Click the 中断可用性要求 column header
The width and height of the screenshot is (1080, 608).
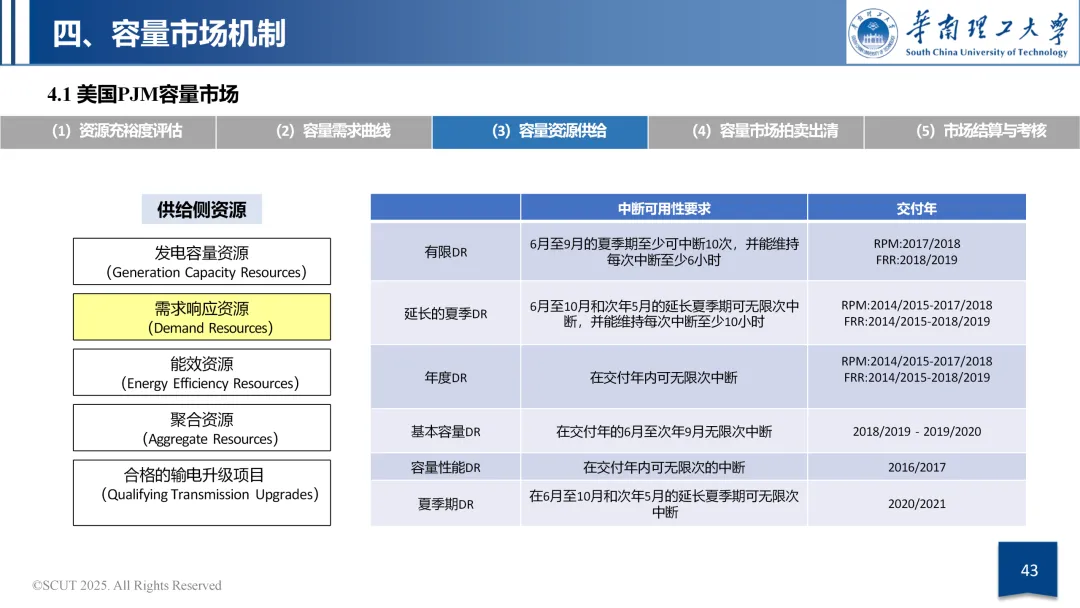[x=664, y=208]
